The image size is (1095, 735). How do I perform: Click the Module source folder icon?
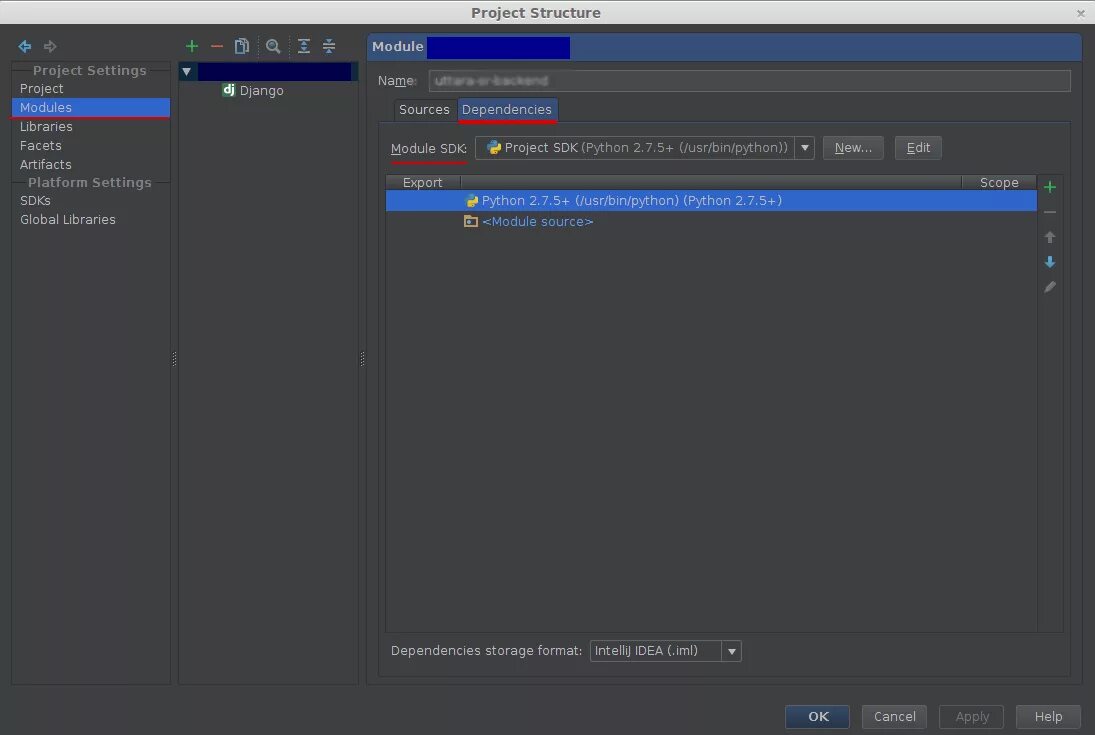[x=471, y=221]
